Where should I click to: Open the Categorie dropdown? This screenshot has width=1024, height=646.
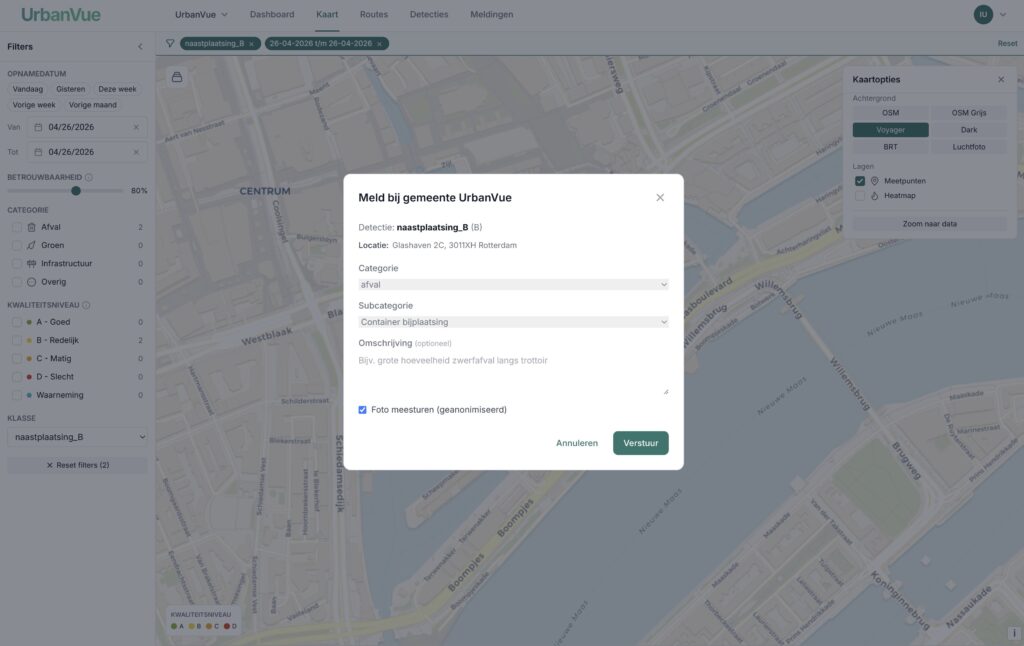[513, 285]
